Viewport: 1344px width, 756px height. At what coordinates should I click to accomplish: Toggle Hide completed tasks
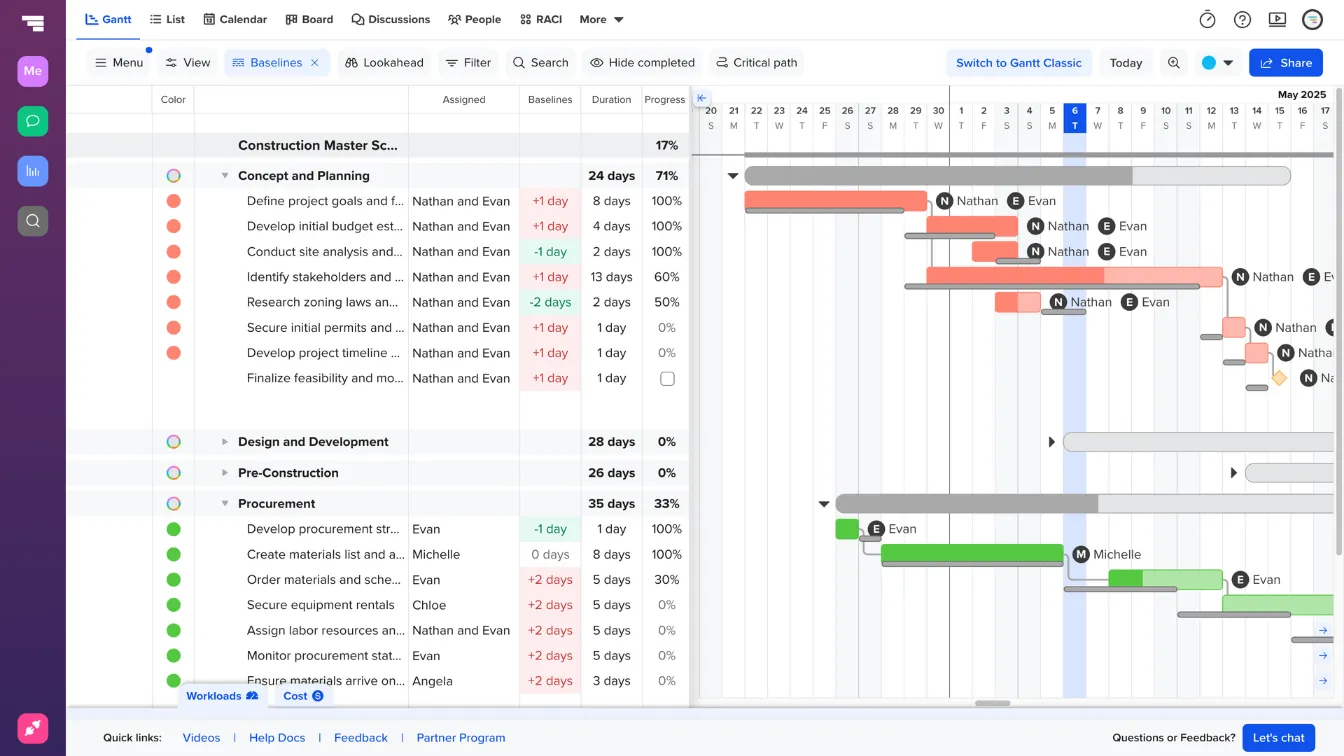(642, 62)
